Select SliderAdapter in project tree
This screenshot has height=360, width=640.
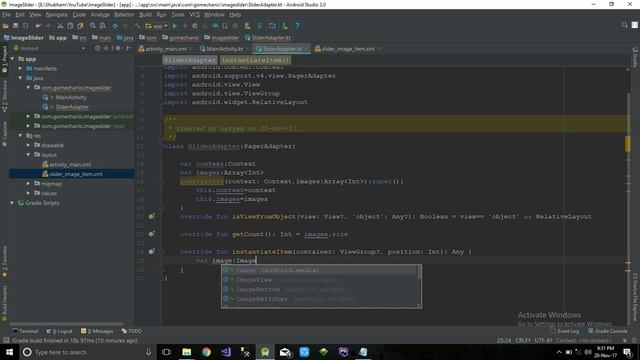click(72, 107)
